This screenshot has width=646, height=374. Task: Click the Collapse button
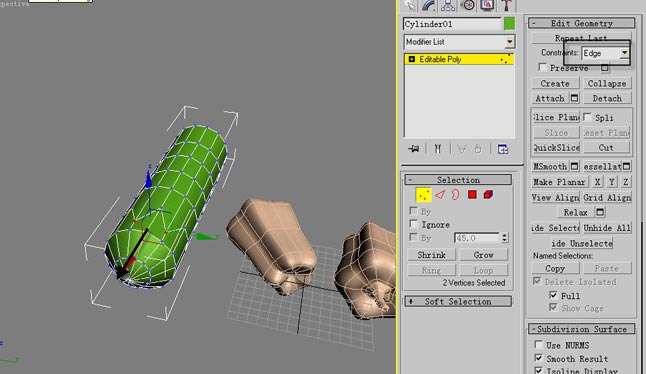tap(607, 83)
